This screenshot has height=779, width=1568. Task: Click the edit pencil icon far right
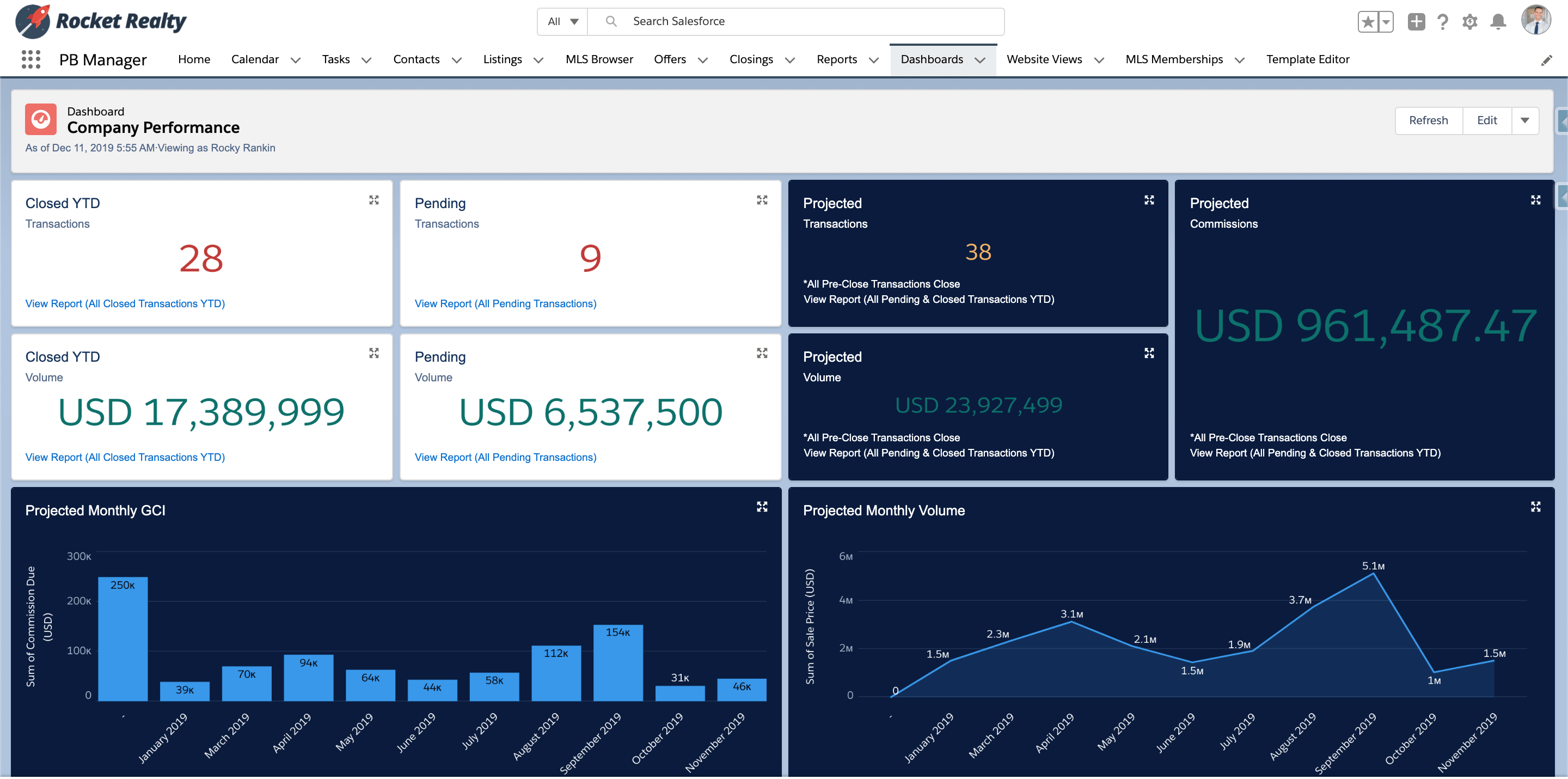coord(1547,60)
